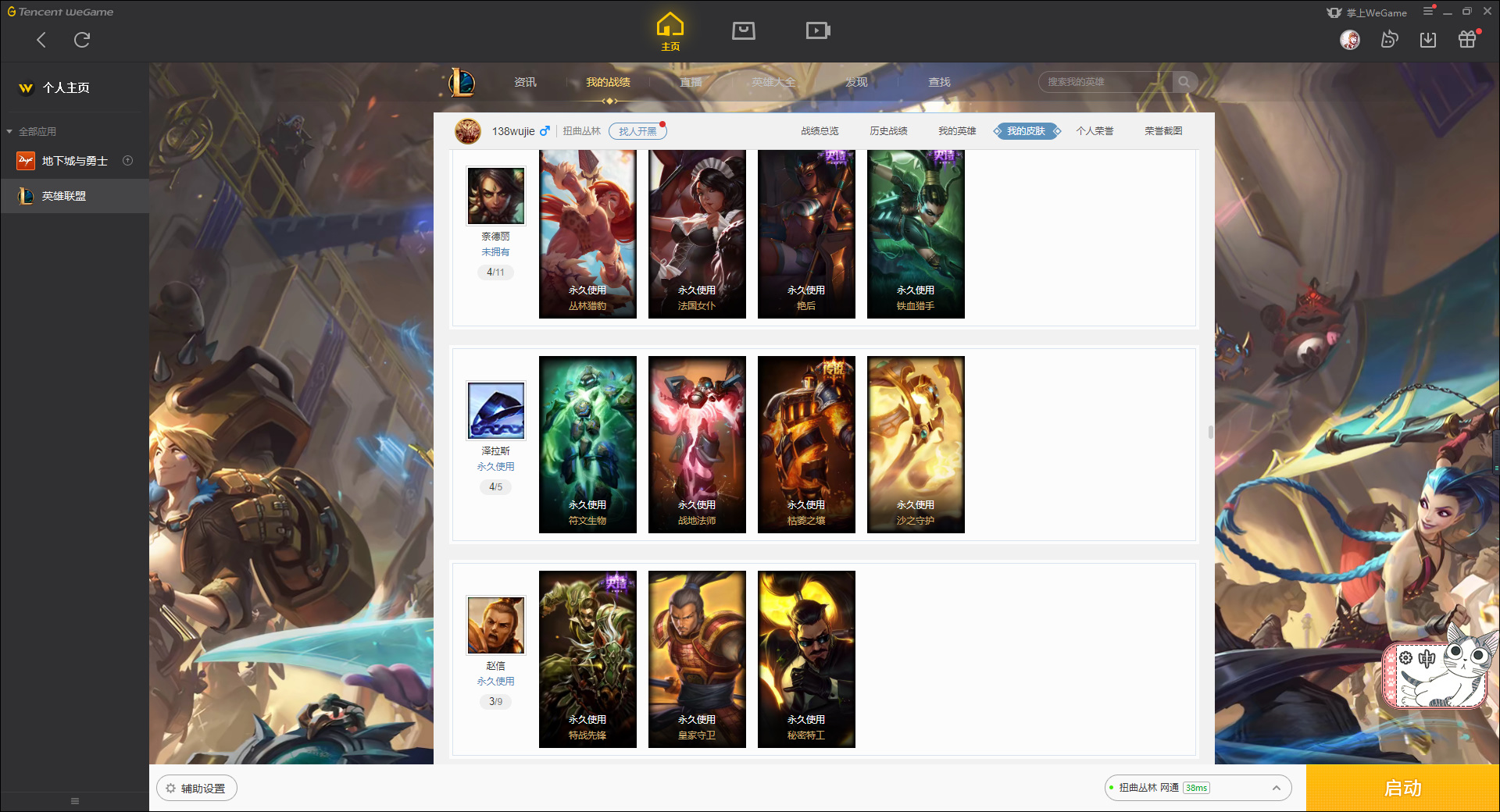The image size is (1500, 812).
Task: Click the update icon next to 地下城与勇士
Action: (x=128, y=161)
